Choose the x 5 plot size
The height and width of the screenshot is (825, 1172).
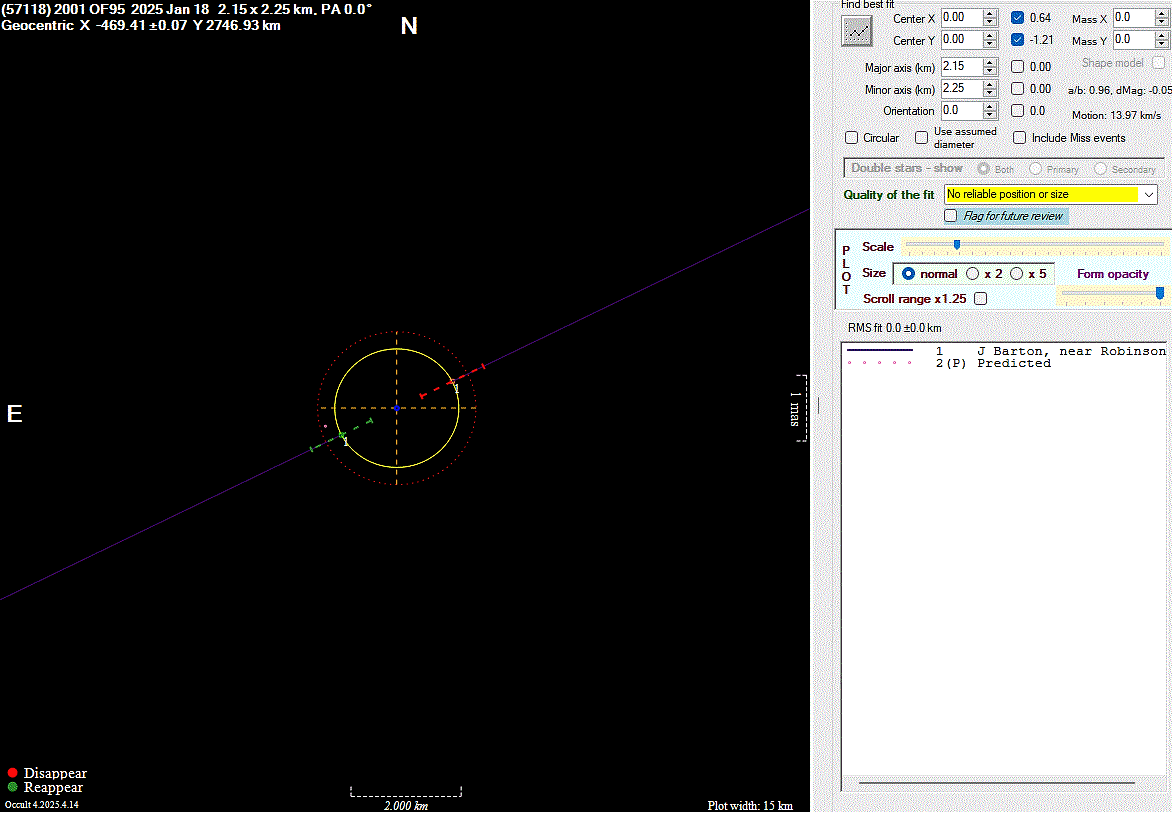click(1016, 274)
